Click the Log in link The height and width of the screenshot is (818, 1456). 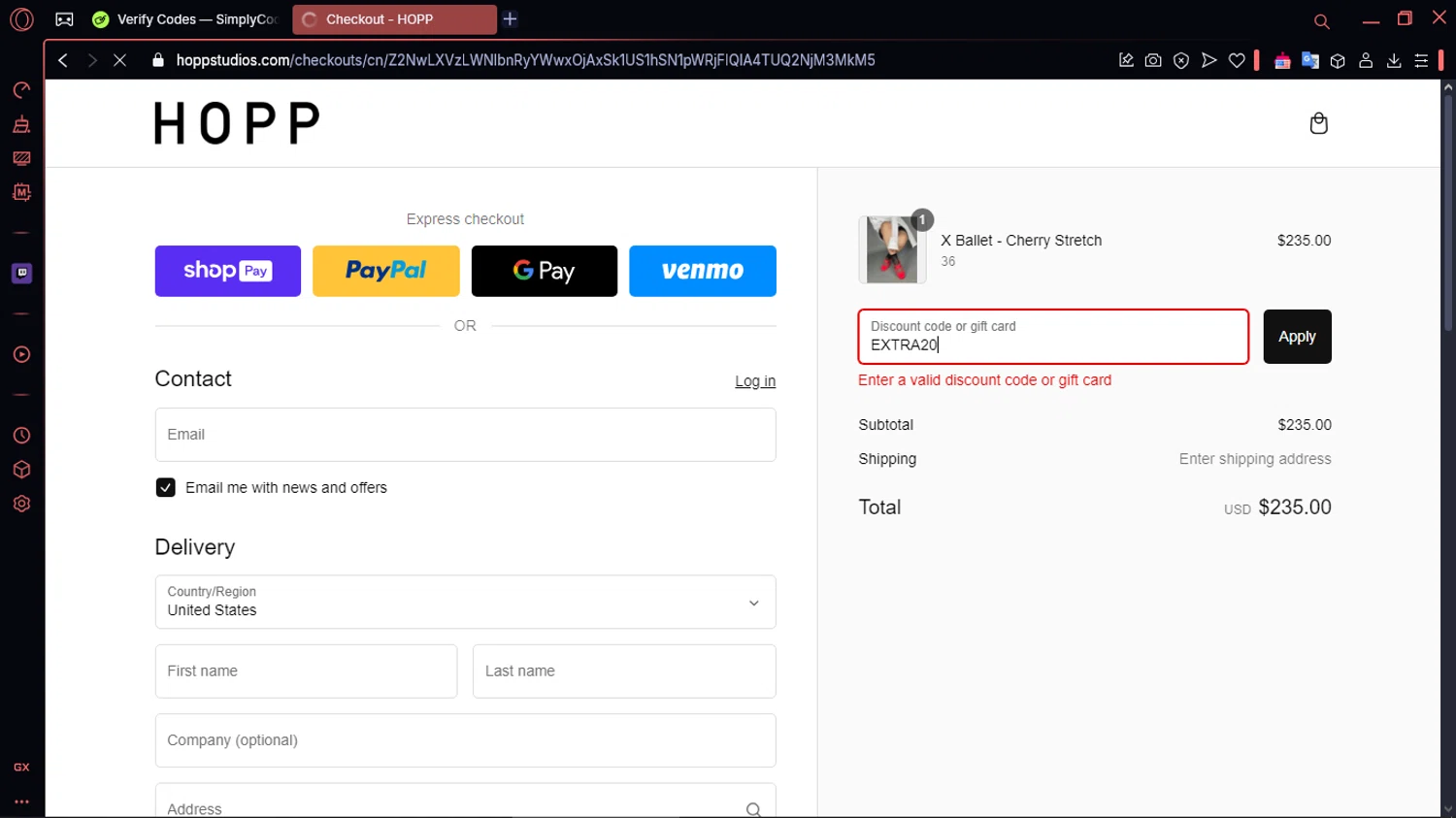pos(755,381)
